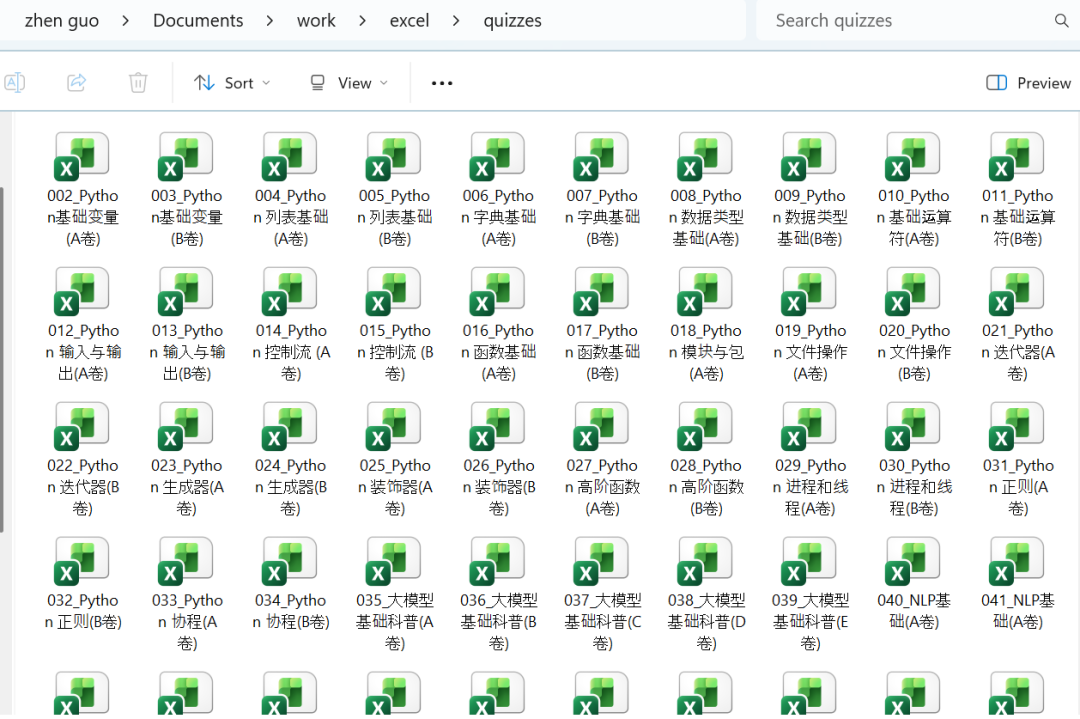Select file 017_Python 函数基础(B卷) icon
This screenshot has width=1080, height=719.
pyautogui.click(x=602, y=293)
